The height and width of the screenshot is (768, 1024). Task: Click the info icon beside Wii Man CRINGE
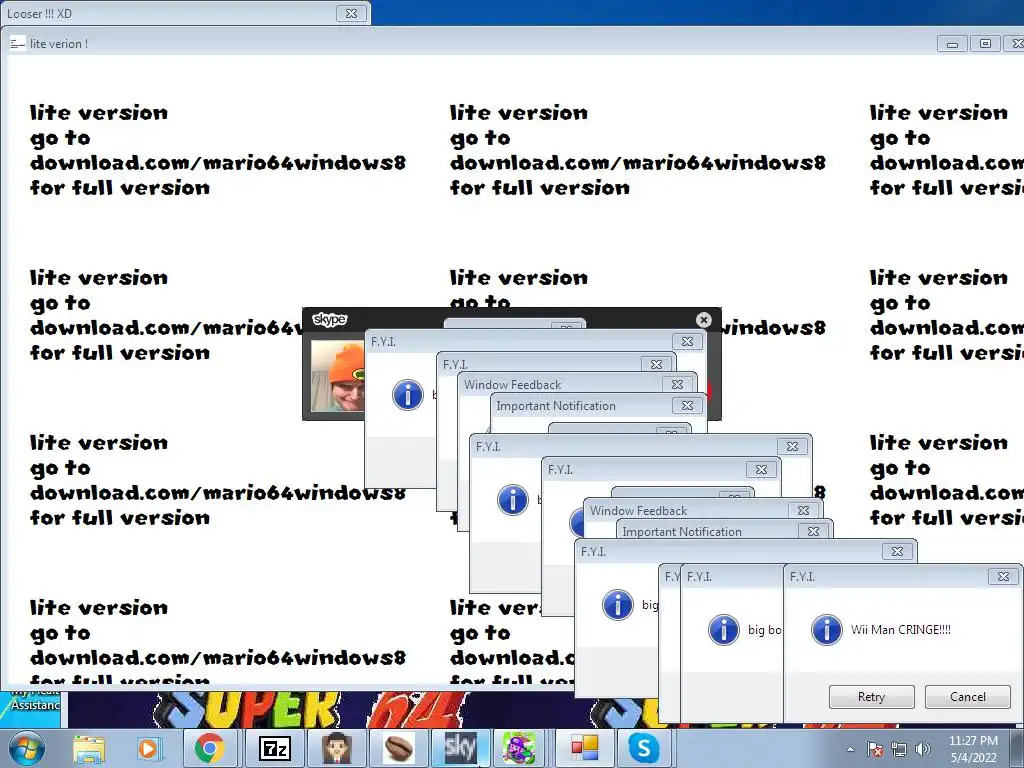826,630
